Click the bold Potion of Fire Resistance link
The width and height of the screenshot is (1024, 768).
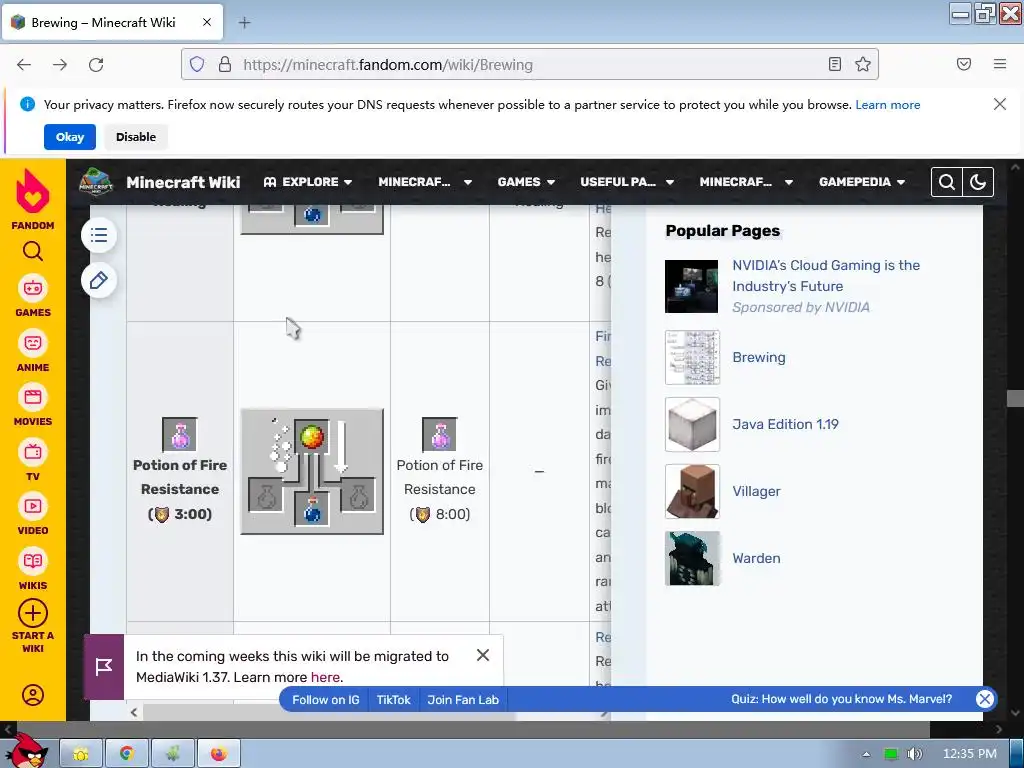(180, 477)
